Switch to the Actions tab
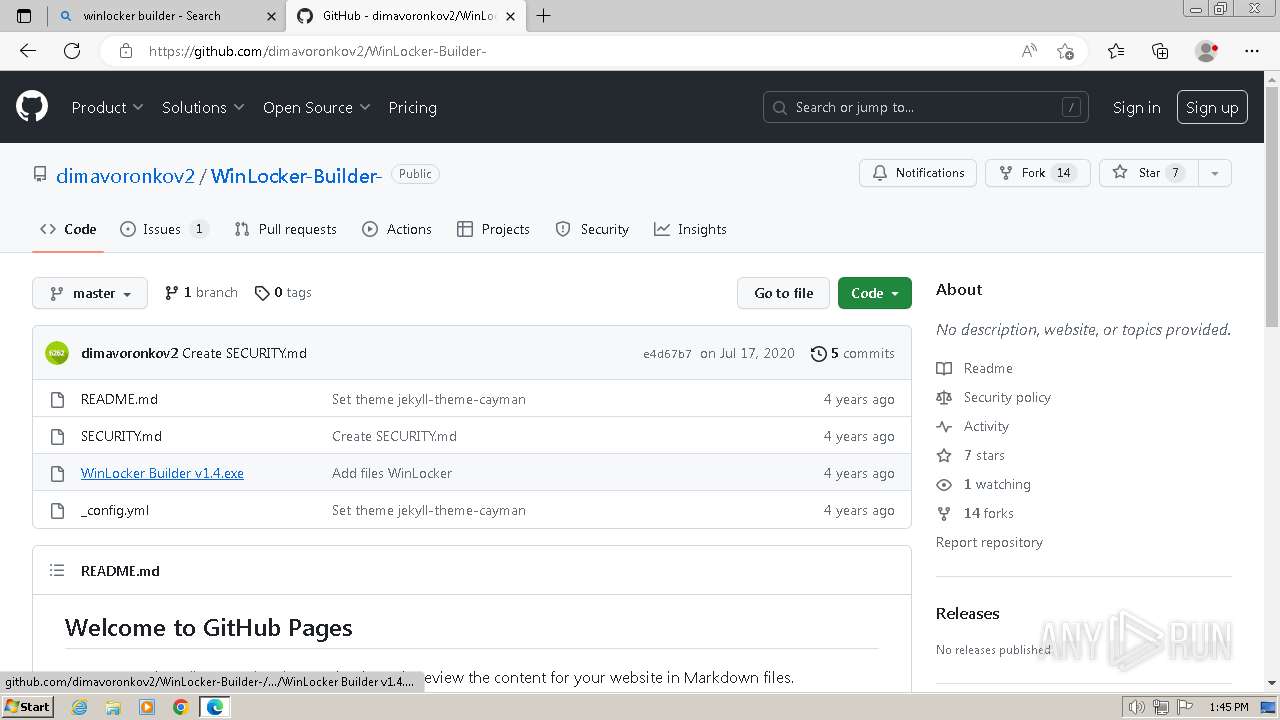Viewport: 1280px width, 720px height. [x=397, y=229]
